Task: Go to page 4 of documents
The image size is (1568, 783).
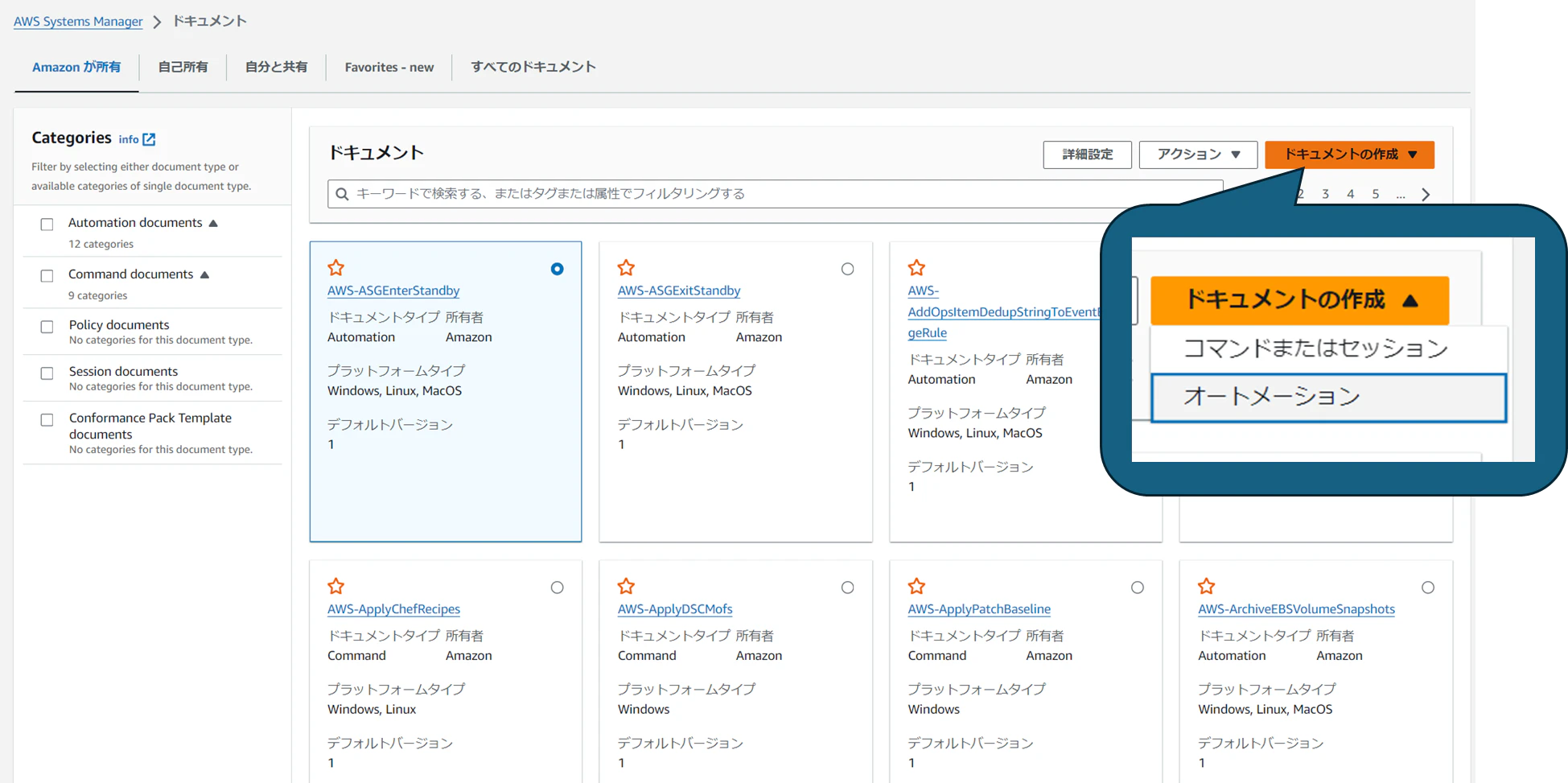Action: point(1351,194)
